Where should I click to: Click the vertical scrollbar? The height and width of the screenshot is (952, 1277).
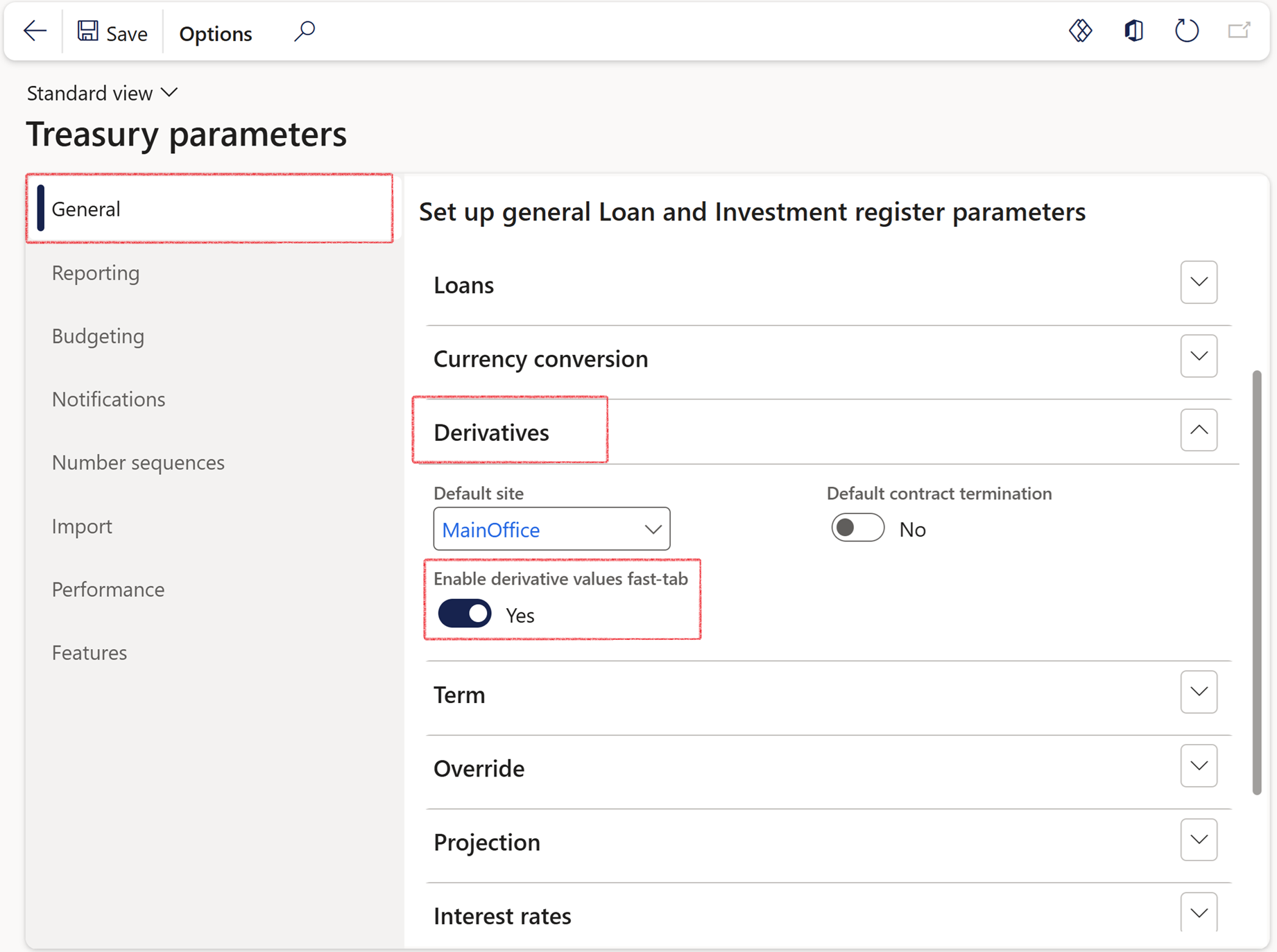[1256, 582]
